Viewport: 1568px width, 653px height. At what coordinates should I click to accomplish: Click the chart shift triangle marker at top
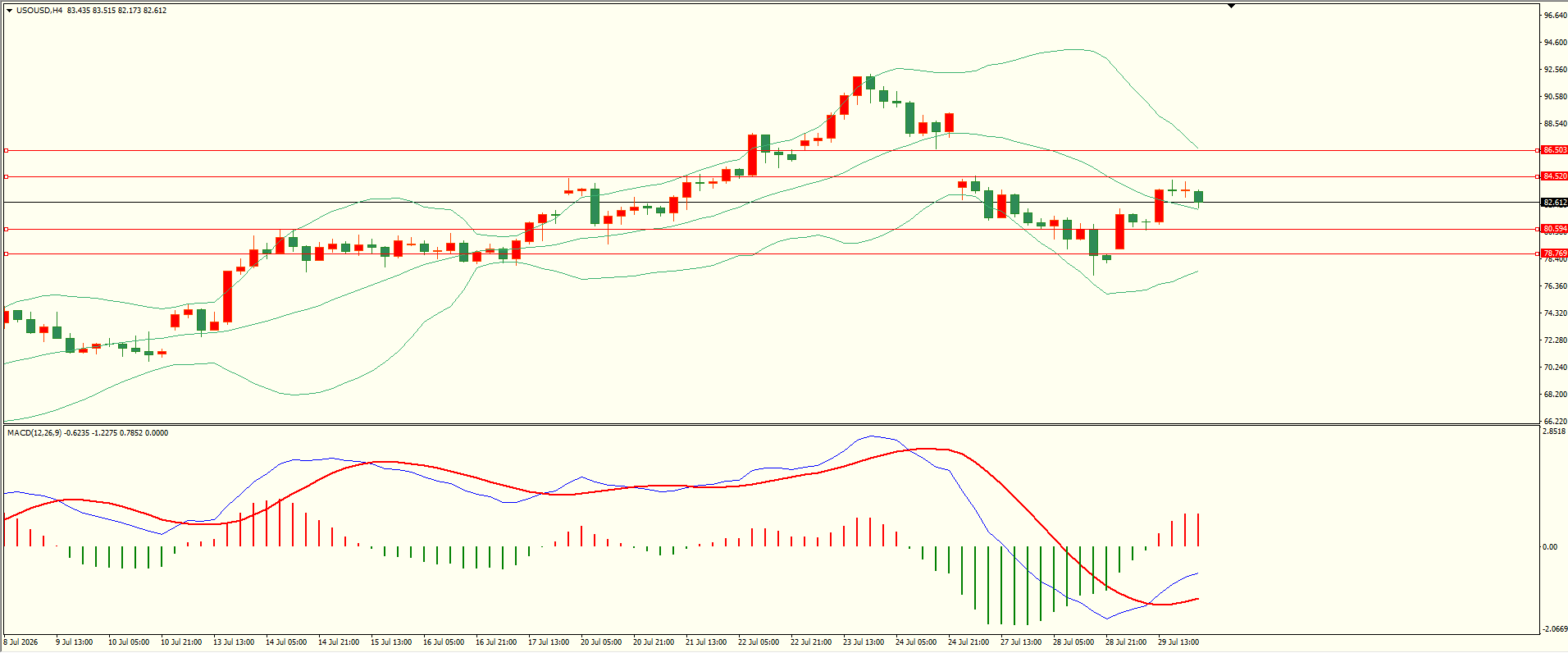coord(1231,6)
